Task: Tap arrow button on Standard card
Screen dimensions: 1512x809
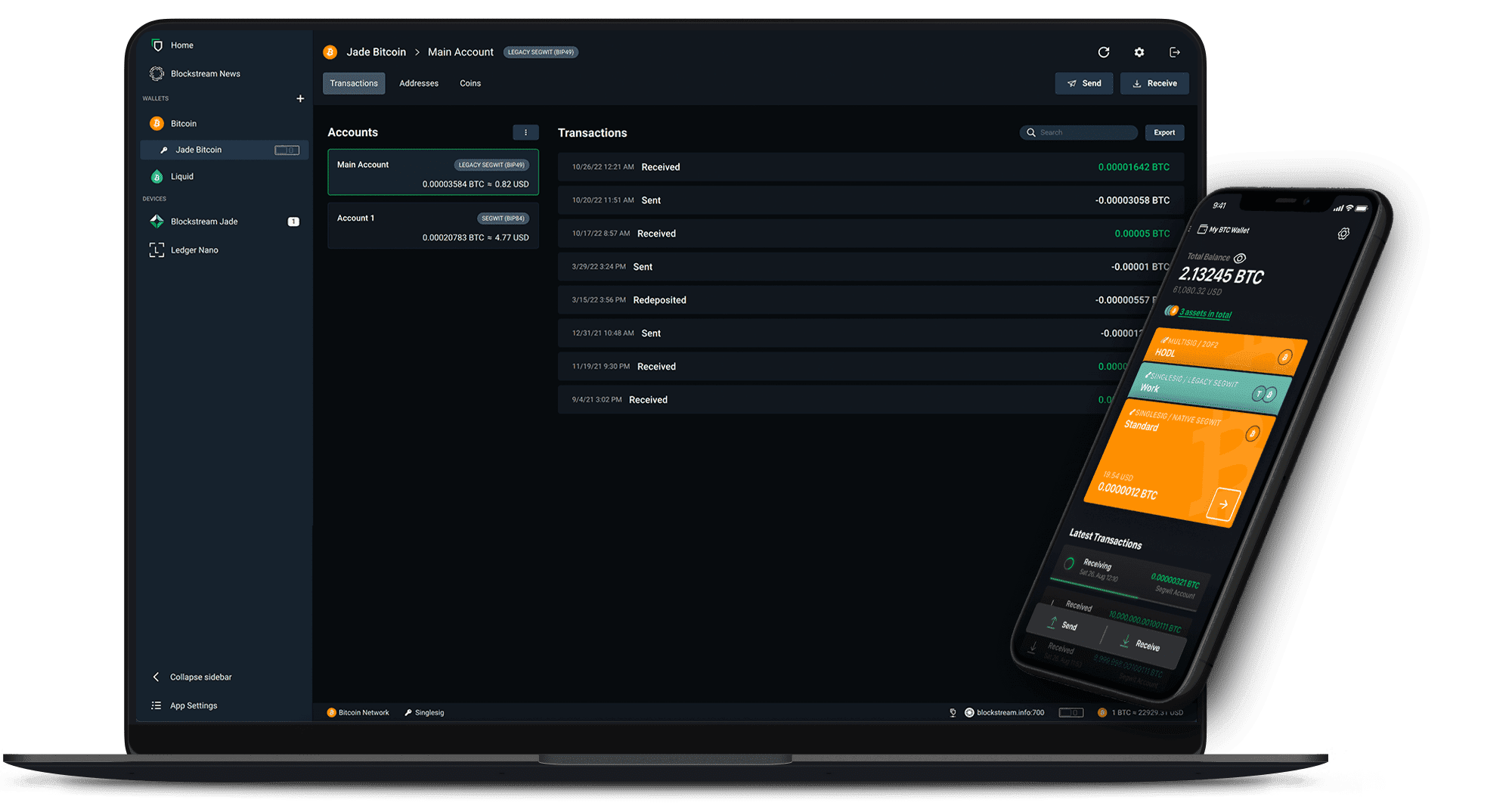Action: (1223, 504)
